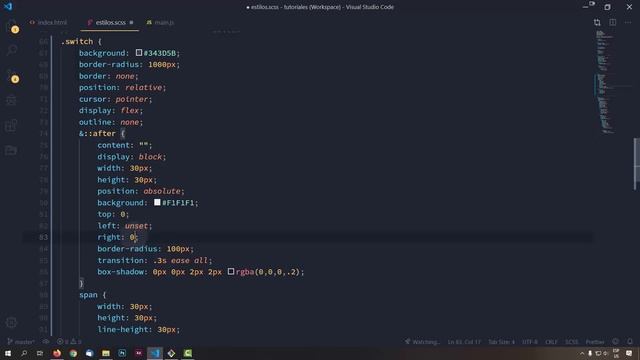
Task: Open the Extensions view
Action: pos(12,125)
